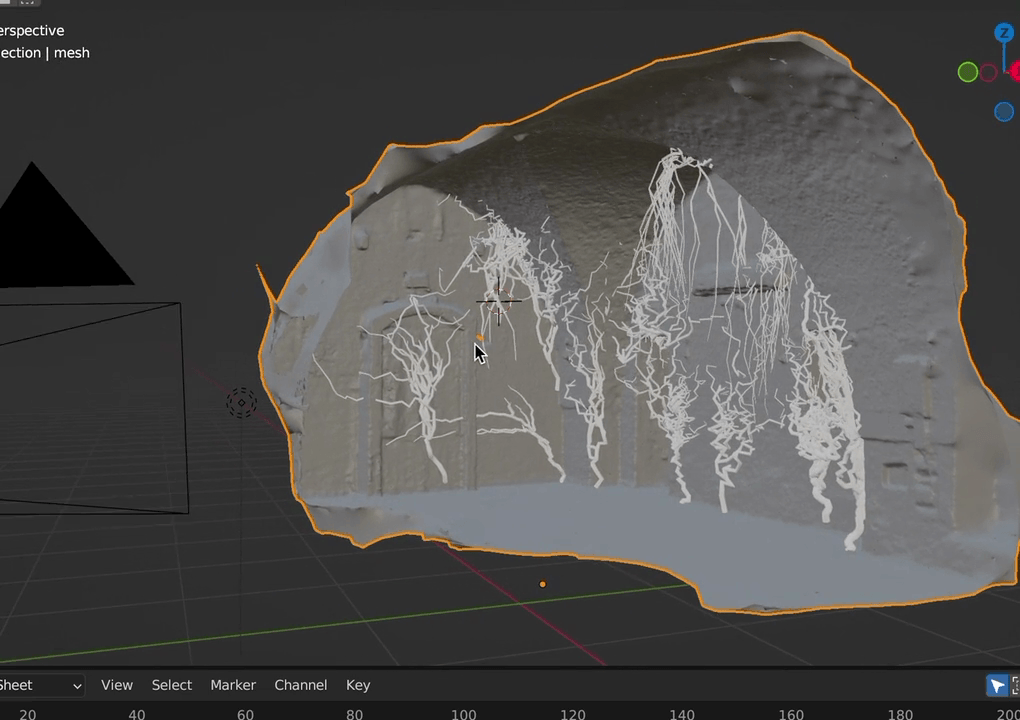Open the Marker menu
The height and width of the screenshot is (720, 1020).
(x=233, y=685)
